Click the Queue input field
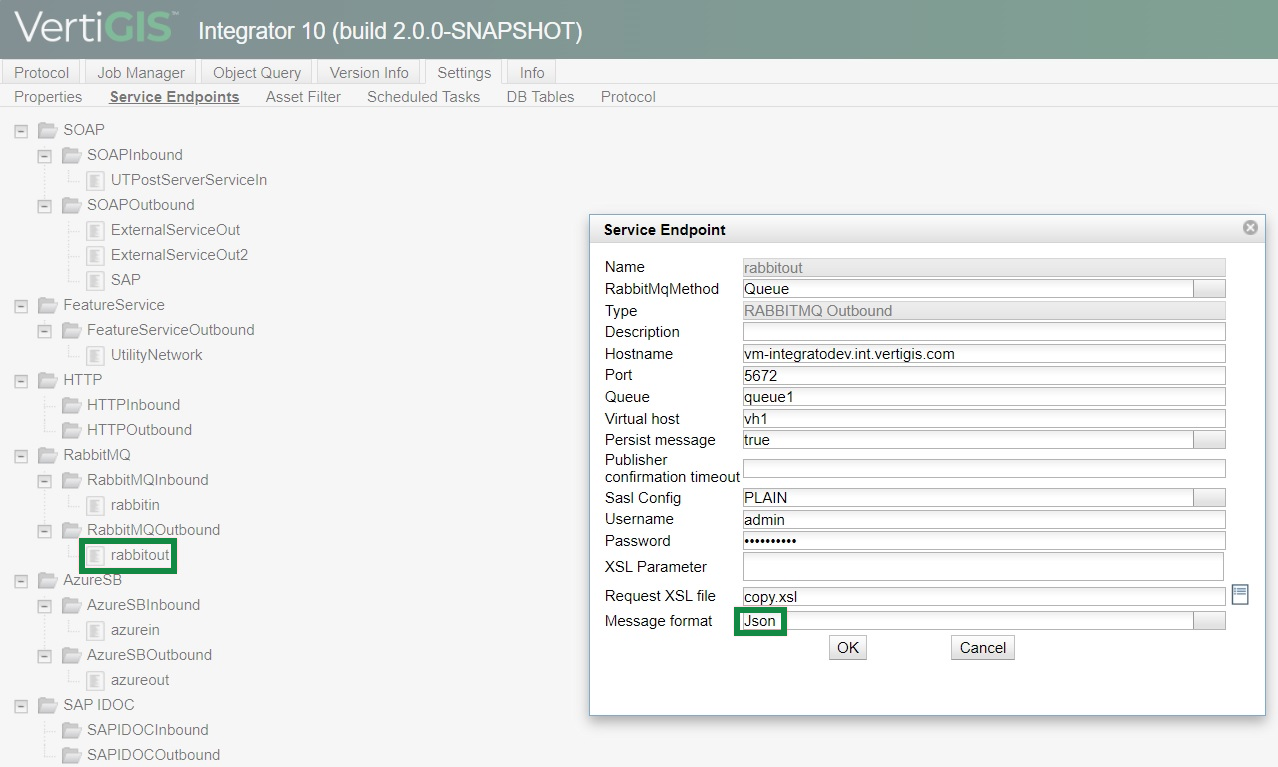This screenshot has height=767, width=1278. pos(984,397)
